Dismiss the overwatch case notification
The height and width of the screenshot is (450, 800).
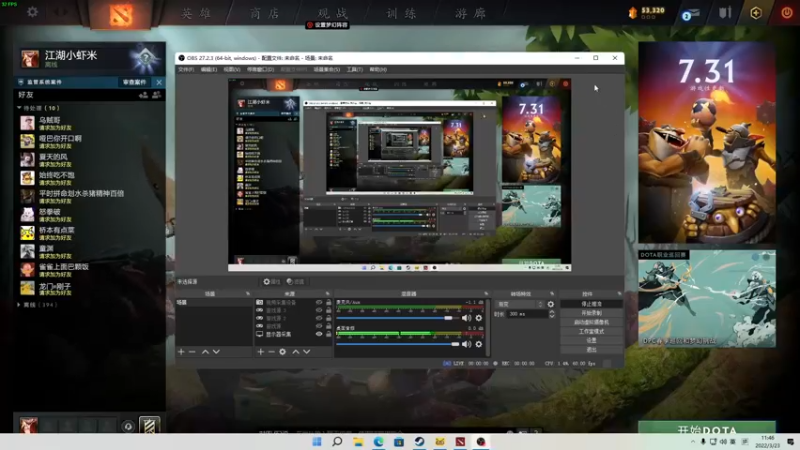pos(159,82)
